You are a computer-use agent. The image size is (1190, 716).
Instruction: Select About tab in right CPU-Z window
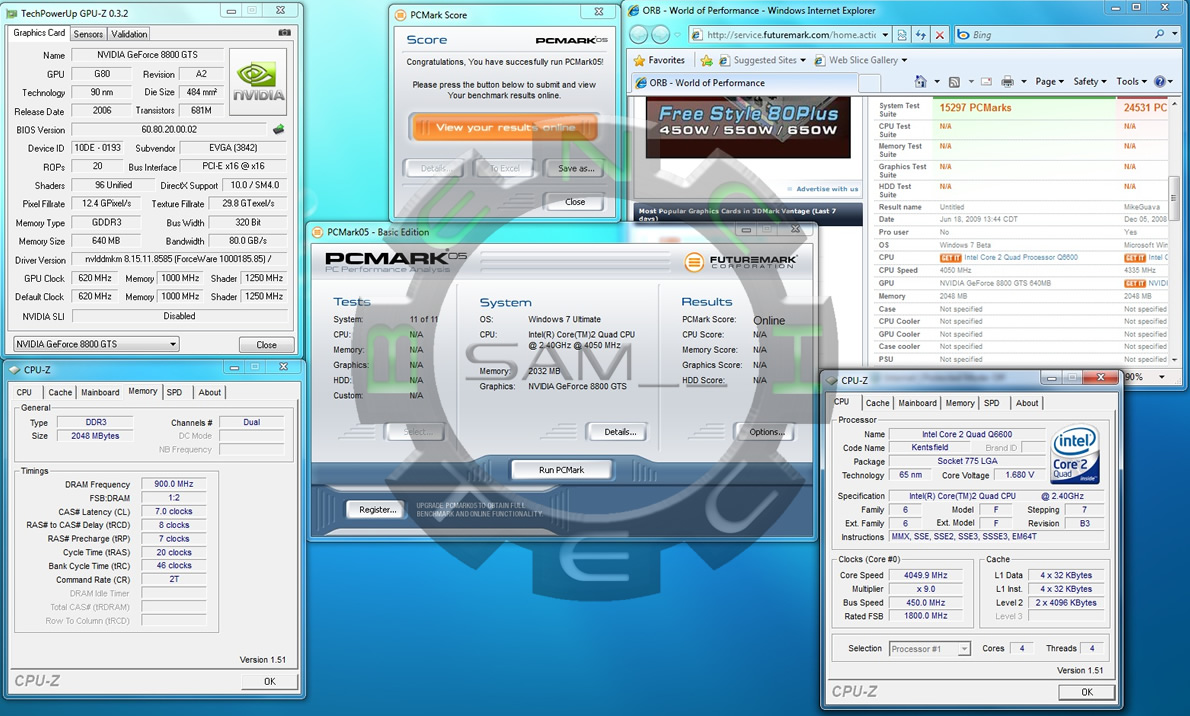[1027, 403]
